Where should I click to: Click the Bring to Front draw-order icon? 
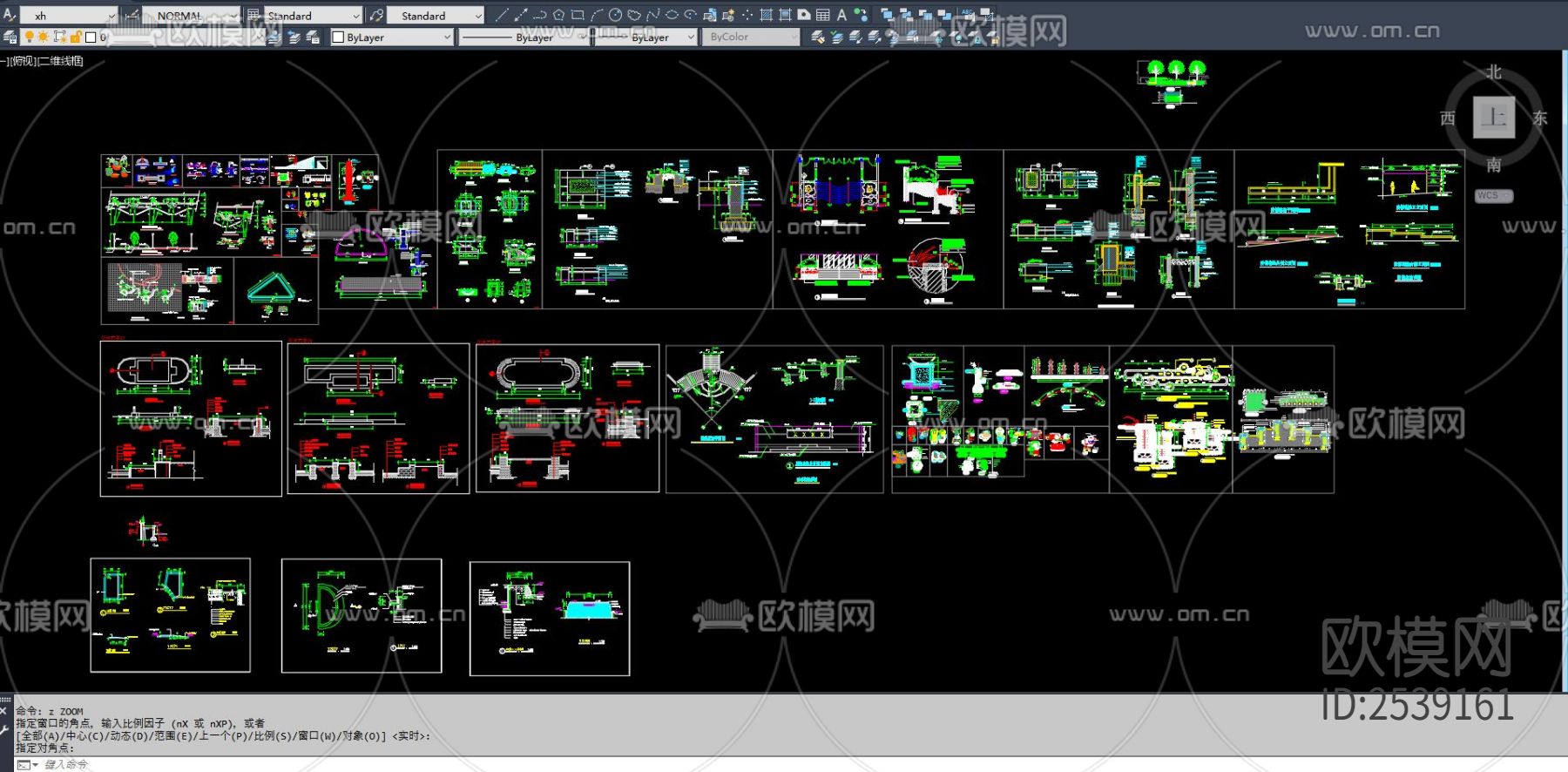tap(888, 15)
